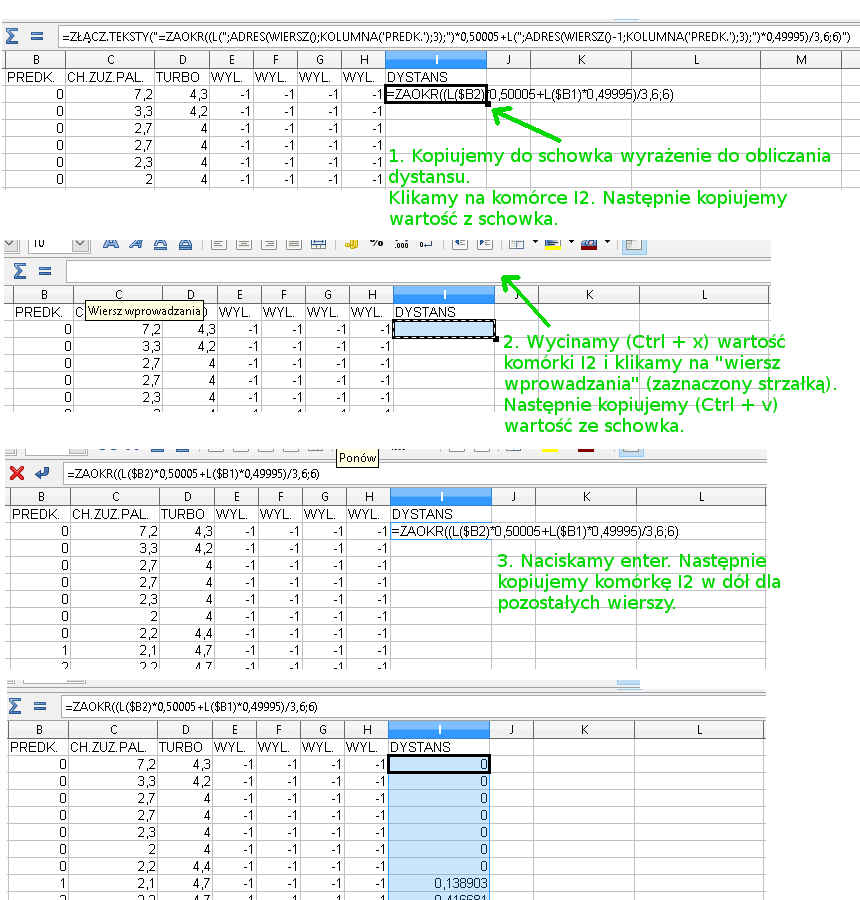Select column M header in the top screenshot

[801, 60]
